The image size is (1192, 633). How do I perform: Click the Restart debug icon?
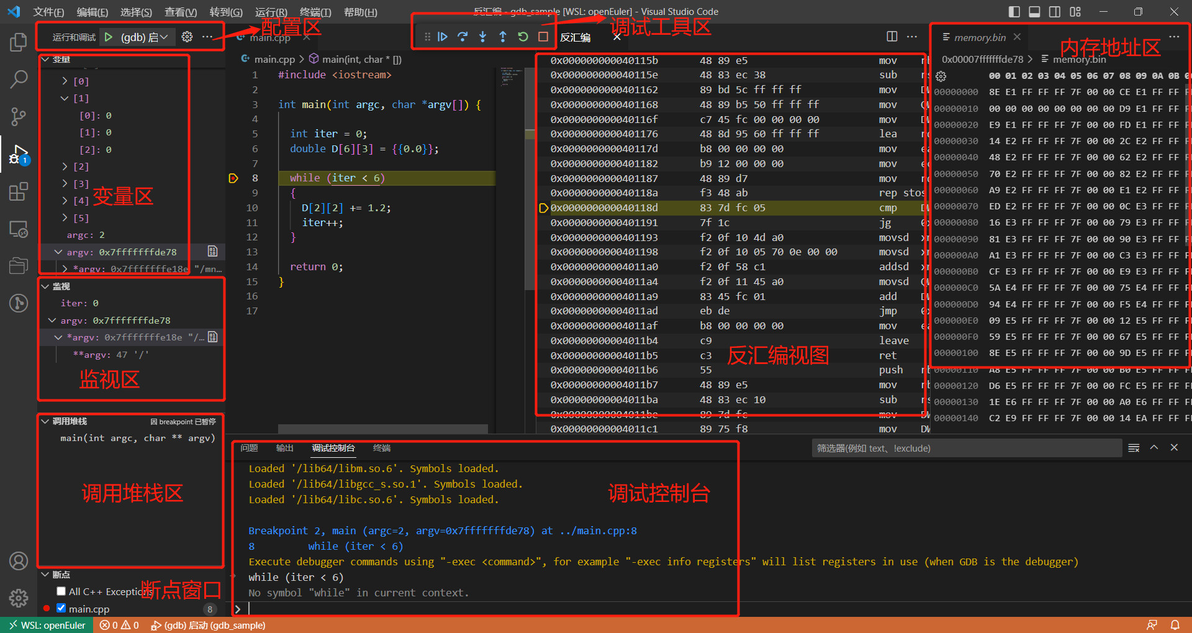(523, 36)
